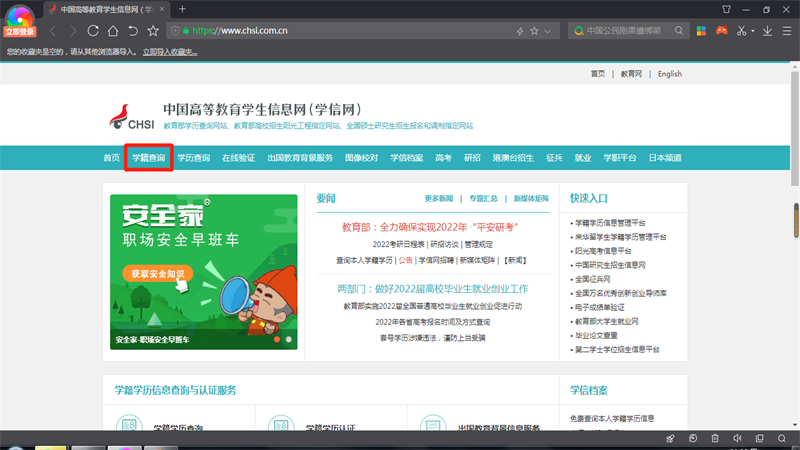800x450 pixels.
Task: Click the 立即登录 browser login avatar
Action: [19, 21]
